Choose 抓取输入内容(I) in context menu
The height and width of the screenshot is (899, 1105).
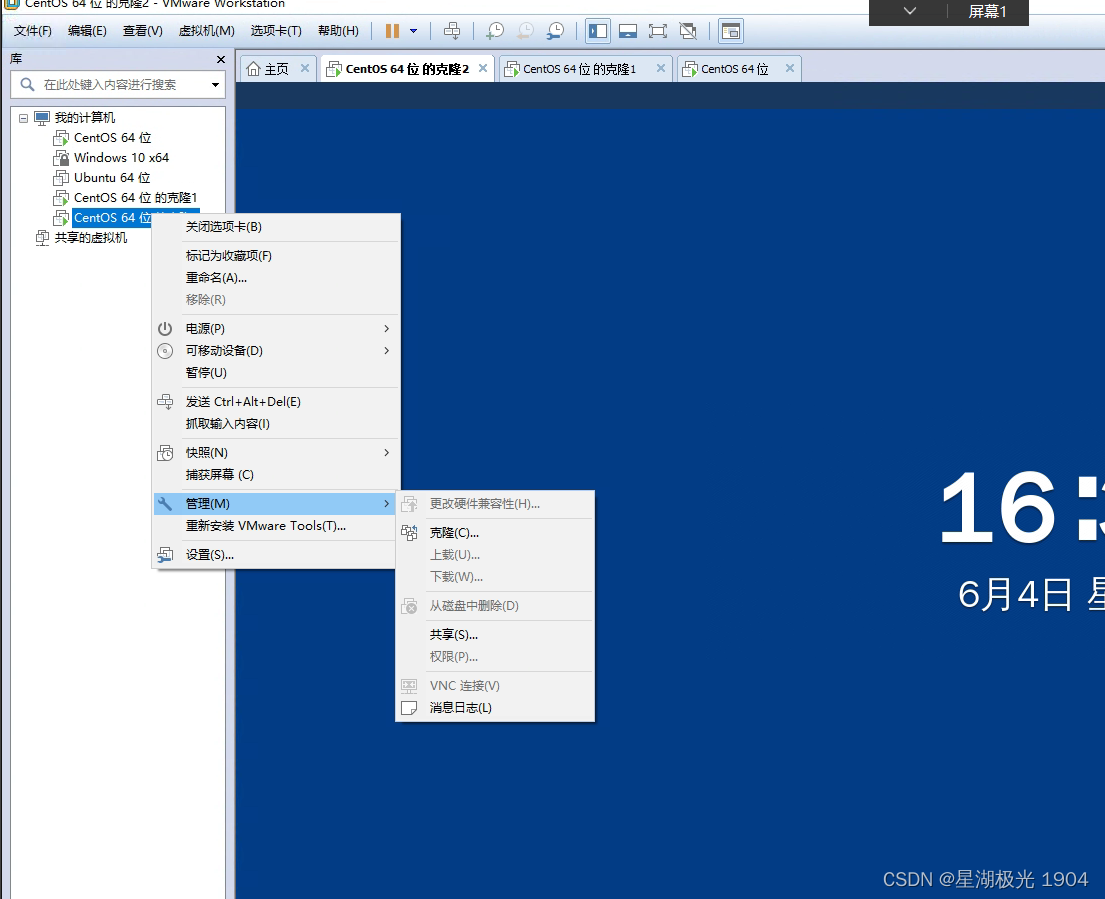coord(275,423)
